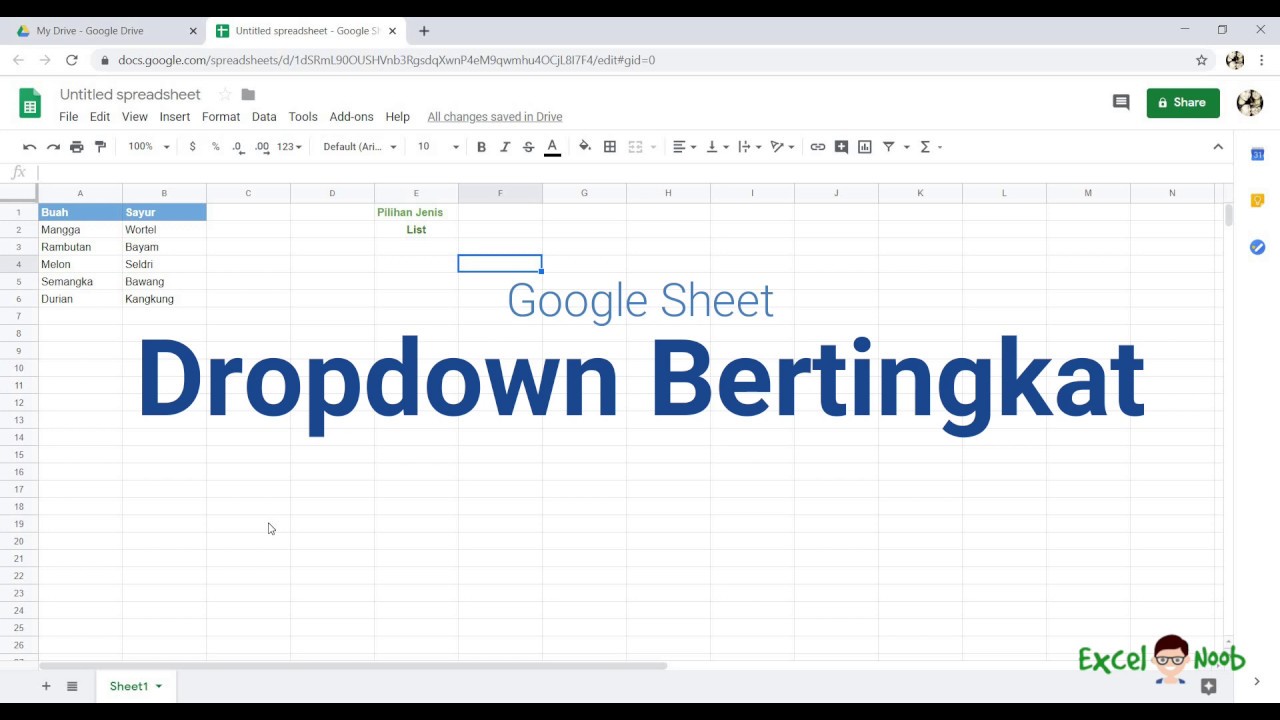This screenshot has height=720, width=1280.
Task: Toggle italic formatting
Action: [505, 147]
